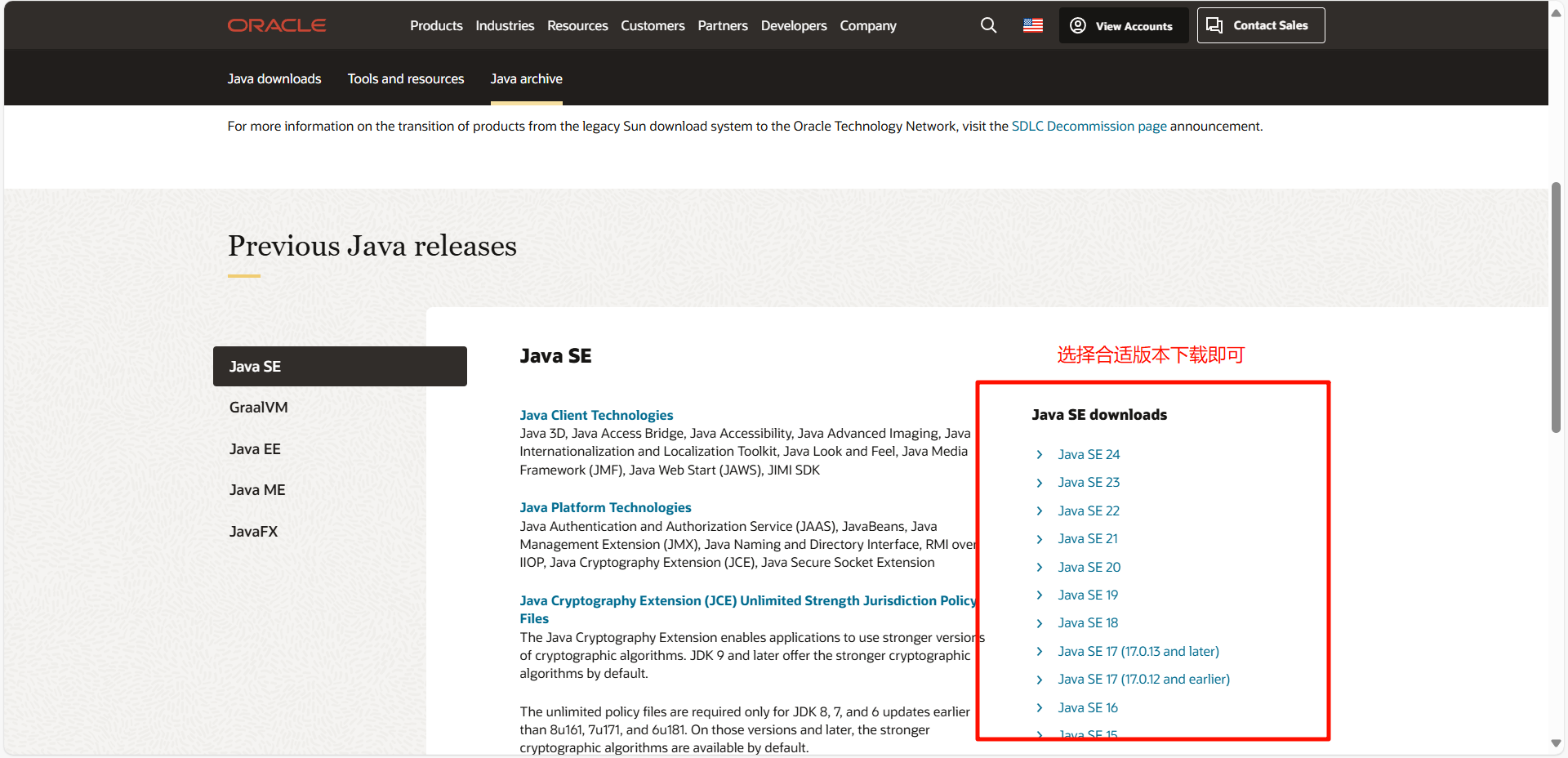The width and height of the screenshot is (1568, 758).
Task: Open Java SE 17 (17.0.12 and earlier)
Action: coord(1143,679)
